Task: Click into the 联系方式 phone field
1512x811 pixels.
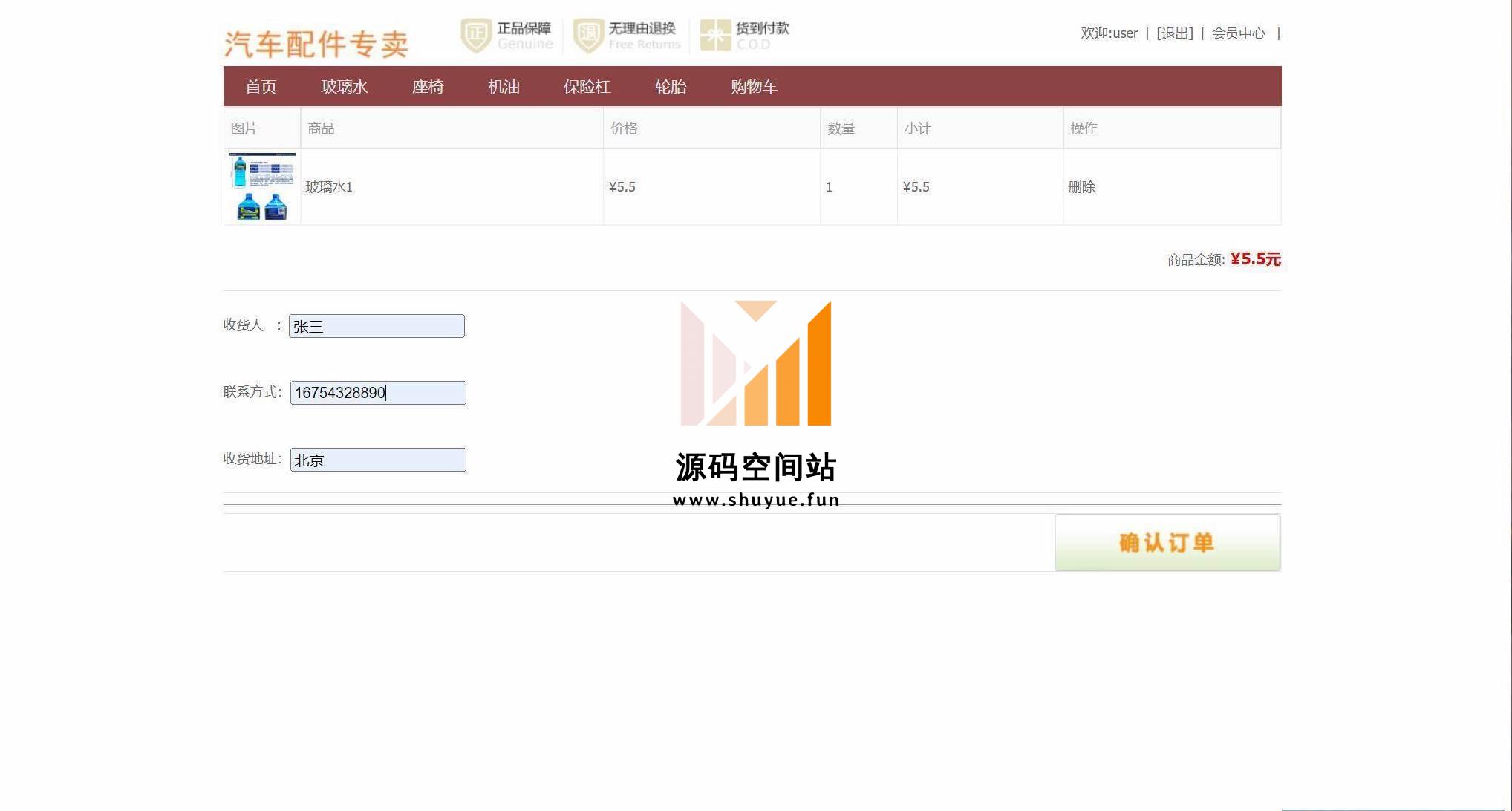Action: click(x=378, y=393)
